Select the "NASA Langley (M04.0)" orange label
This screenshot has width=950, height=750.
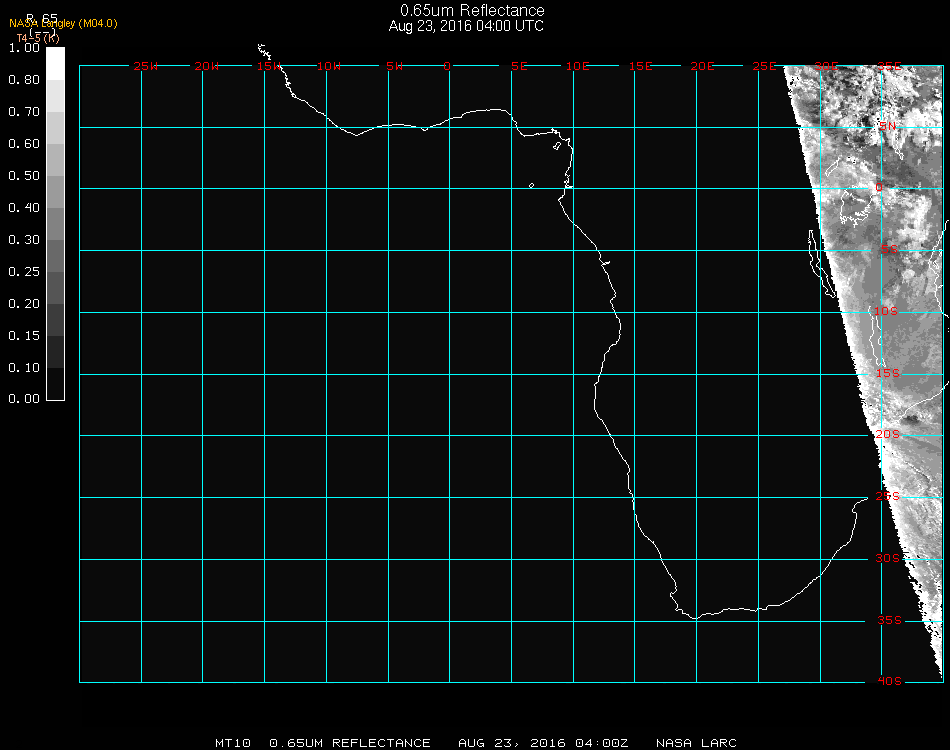(x=63, y=23)
